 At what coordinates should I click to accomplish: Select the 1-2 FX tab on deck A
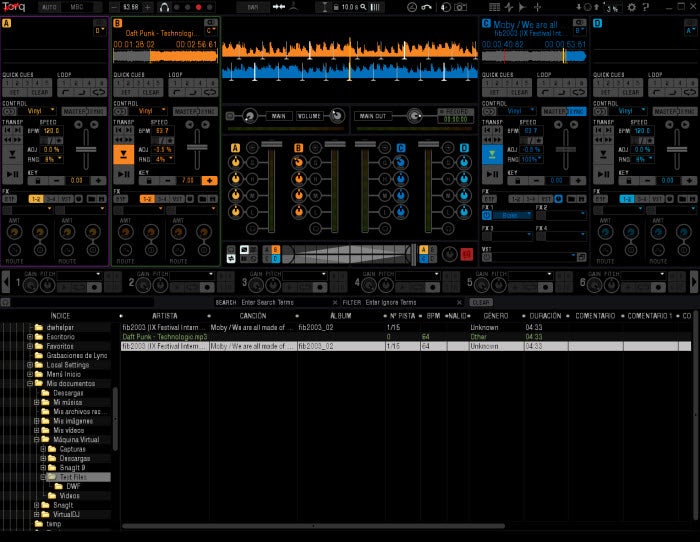click(36, 199)
